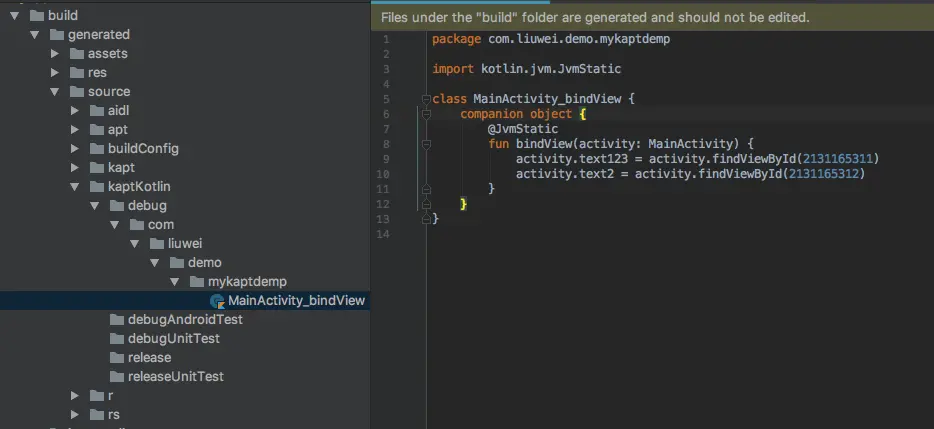The width and height of the screenshot is (934, 429).
Task: Collapse the generated folder arrow
Action: tap(35, 35)
